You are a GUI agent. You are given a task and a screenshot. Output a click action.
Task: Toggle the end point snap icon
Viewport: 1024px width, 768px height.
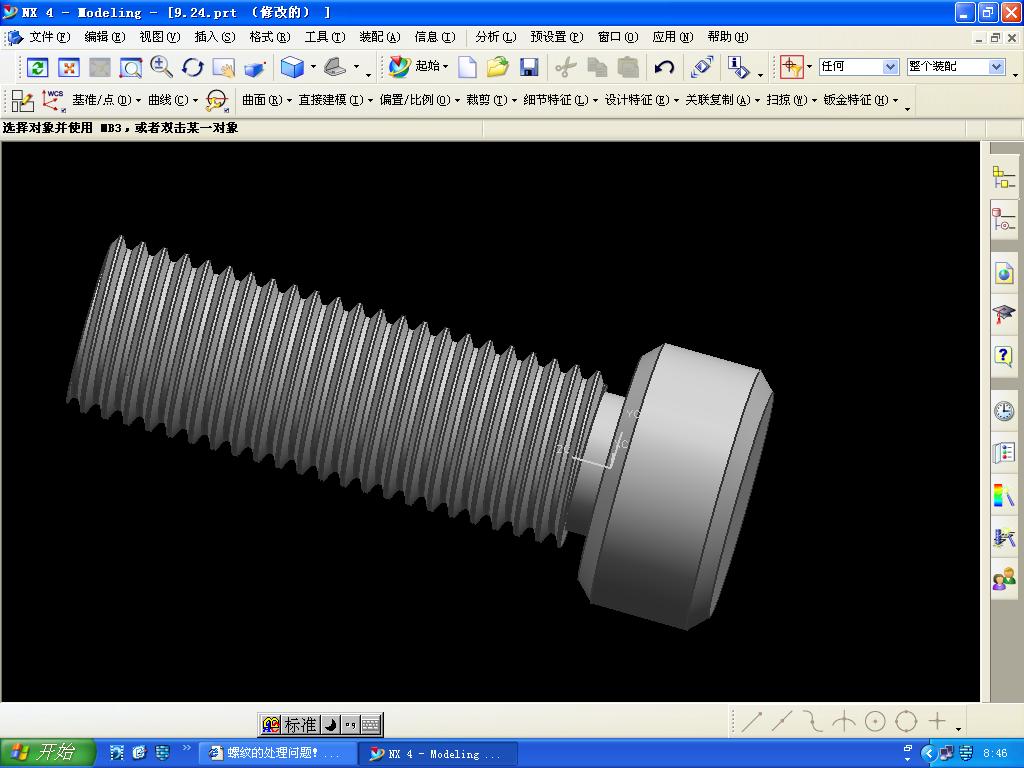(751, 722)
